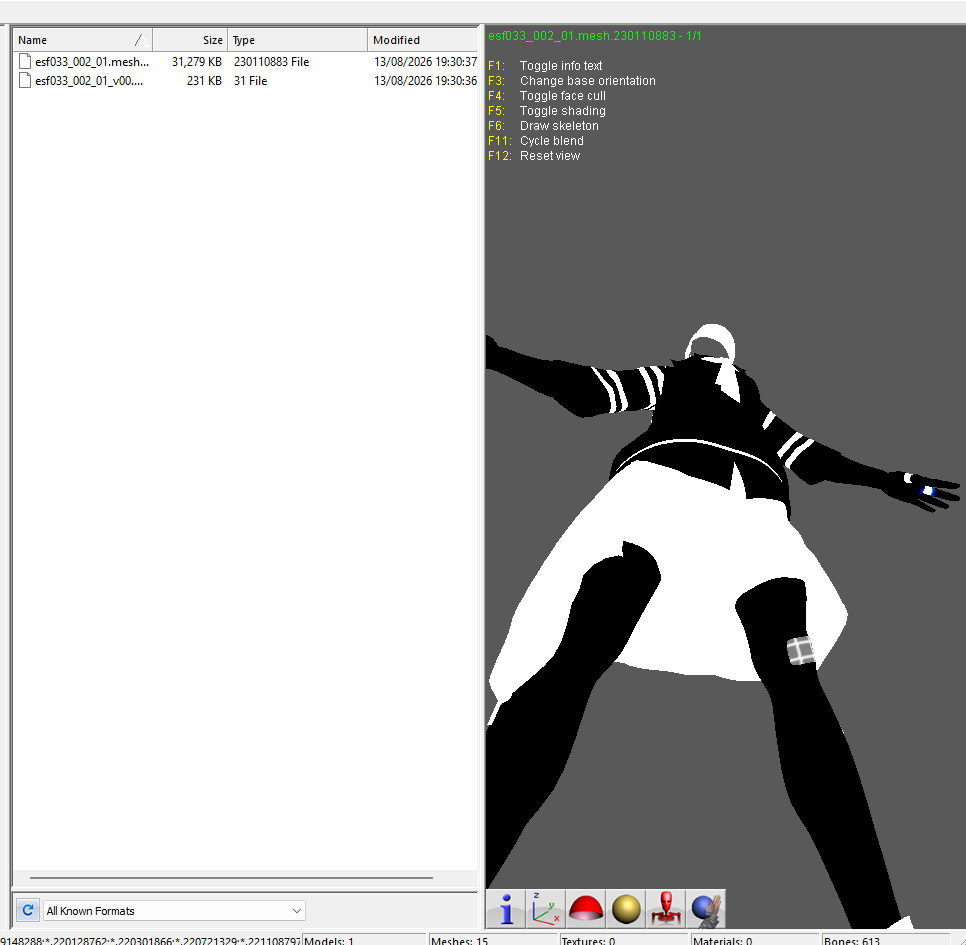Sort files by the Name column header
966x945 pixels.
83,40
